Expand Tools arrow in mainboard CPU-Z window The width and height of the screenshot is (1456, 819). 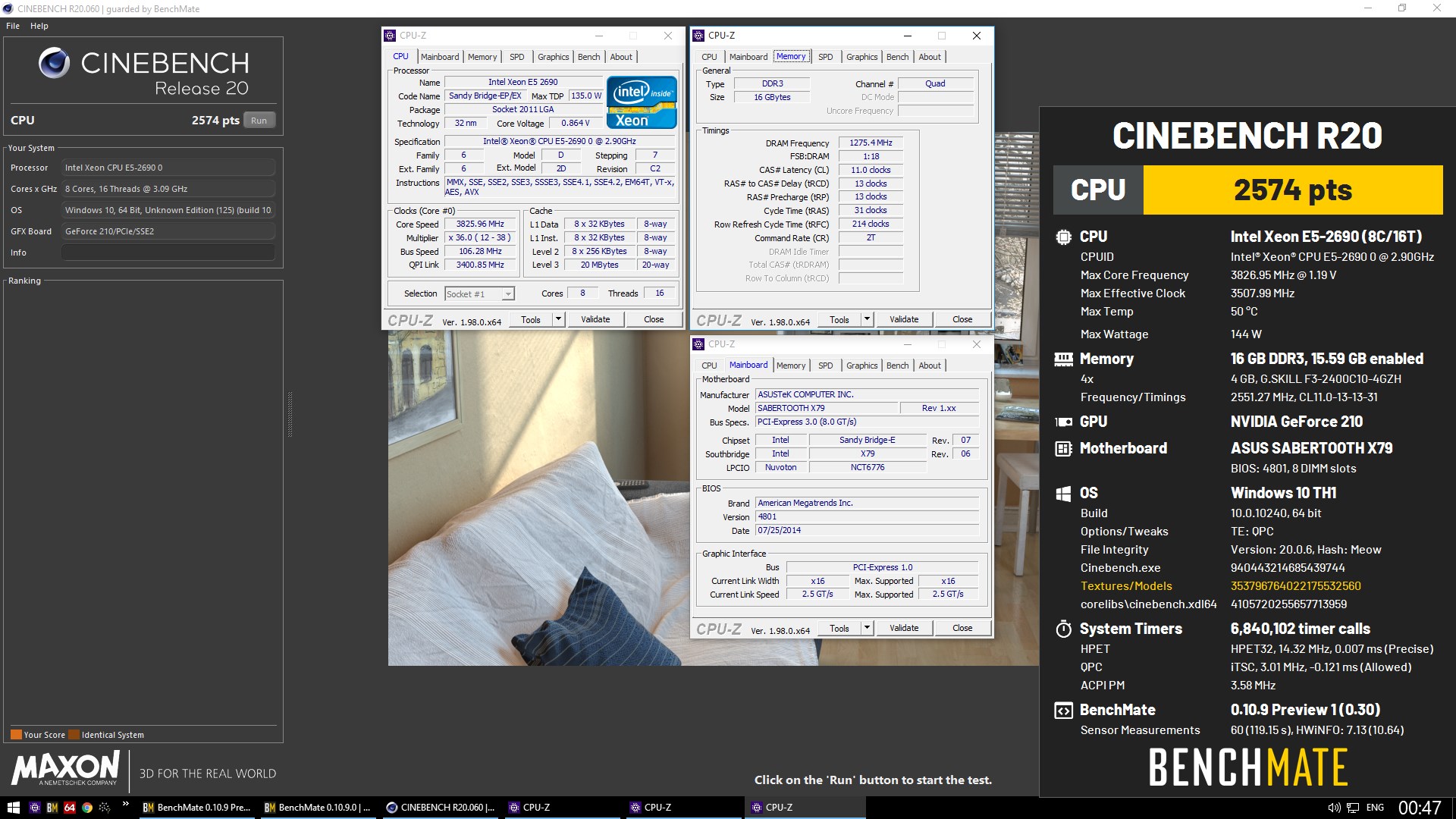(867, 628)
